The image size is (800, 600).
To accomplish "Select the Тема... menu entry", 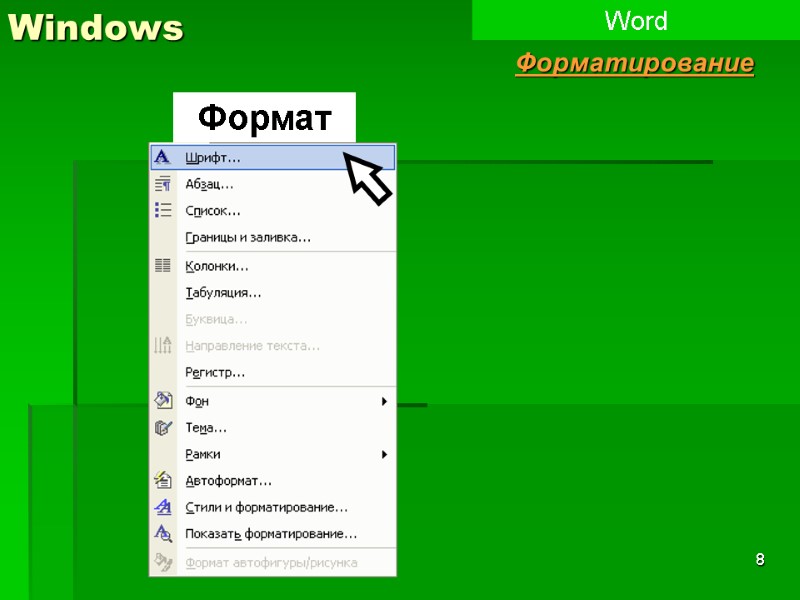I will point(272,428).
